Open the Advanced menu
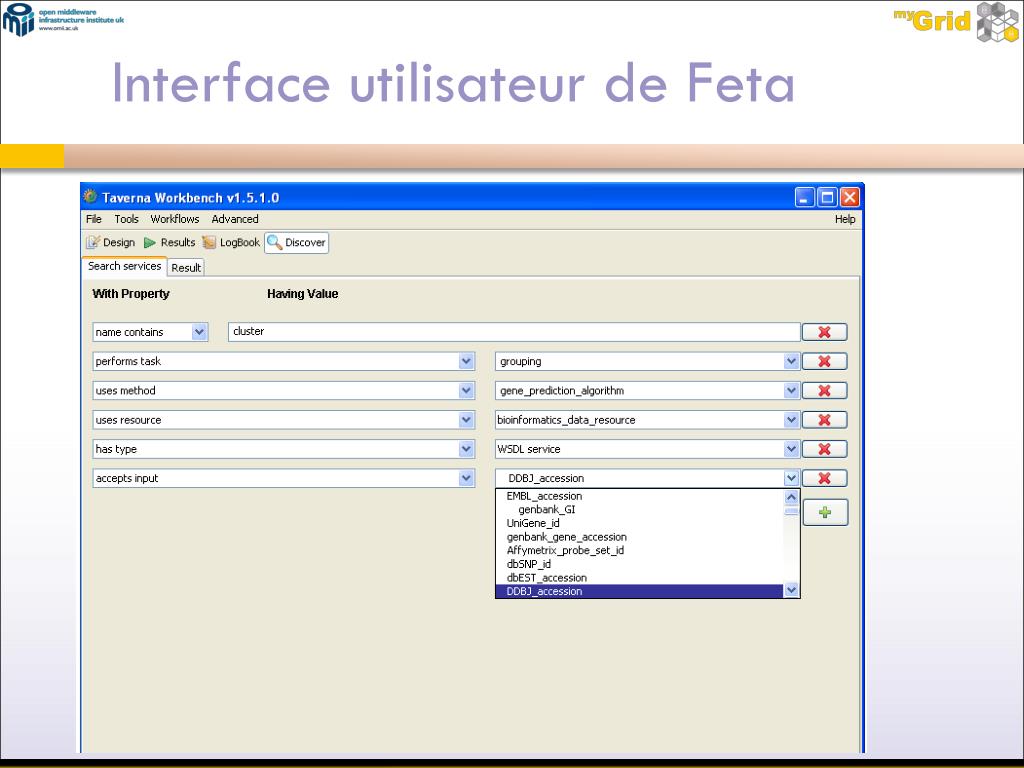Viewport: 1024px width, 768px height. (234, 219)
